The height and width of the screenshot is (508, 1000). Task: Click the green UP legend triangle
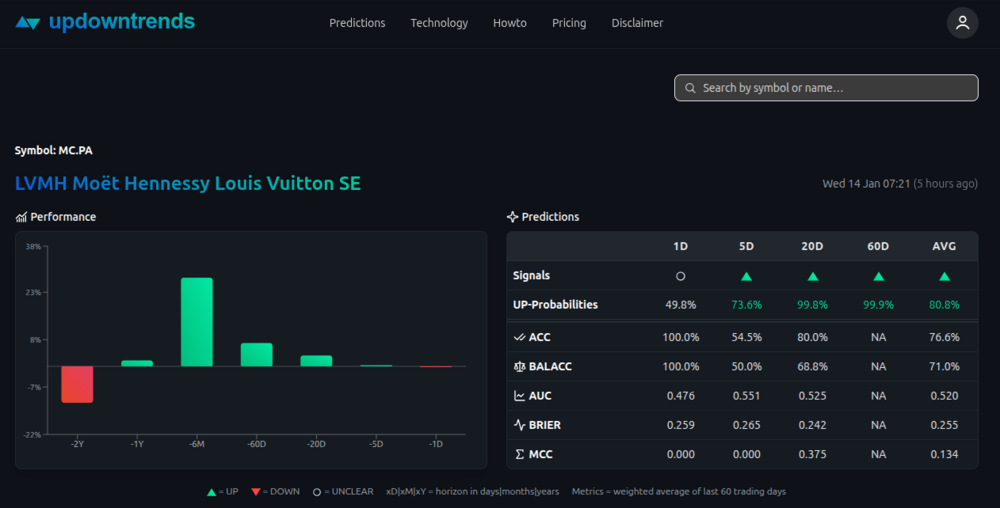[212, 492]
